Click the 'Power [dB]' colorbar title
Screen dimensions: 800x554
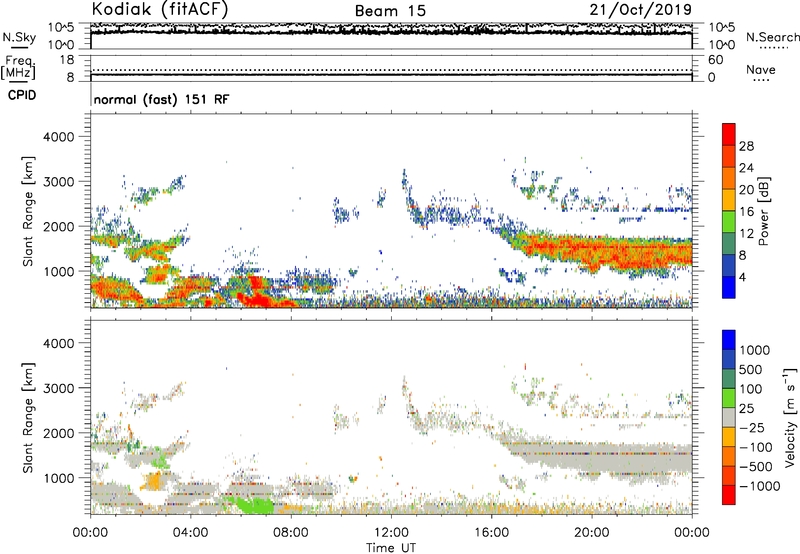763,211
